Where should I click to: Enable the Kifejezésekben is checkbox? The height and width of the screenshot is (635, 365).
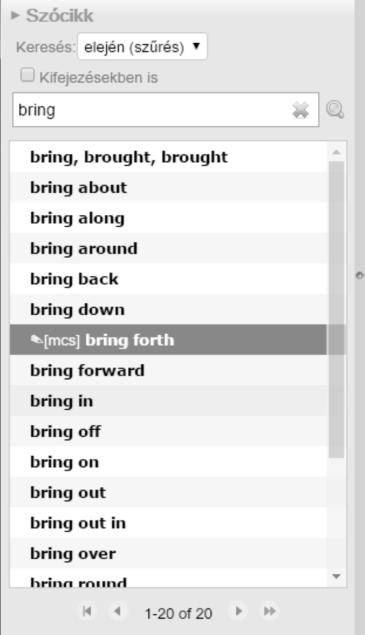coord(27,75)
